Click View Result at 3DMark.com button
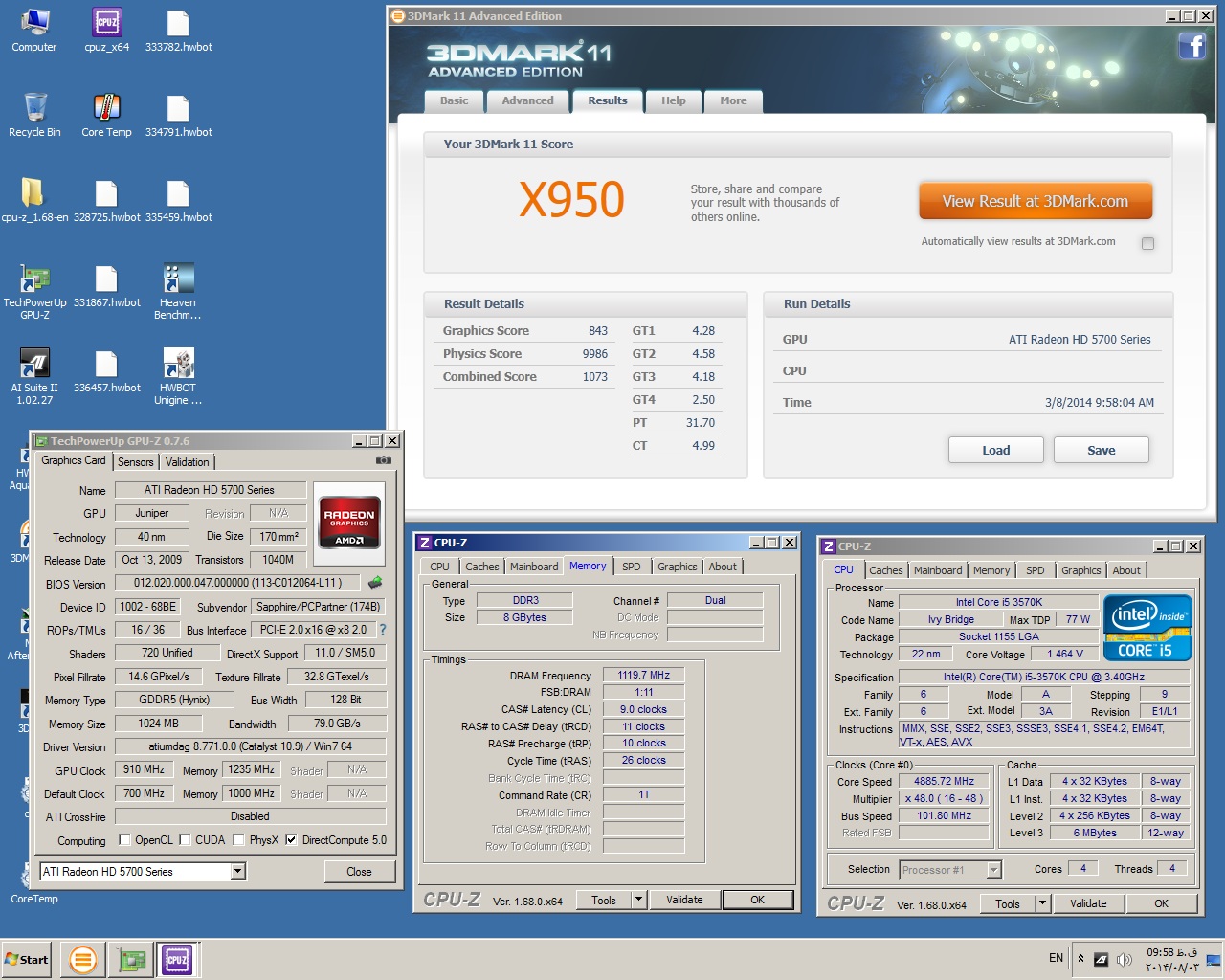The width and height of the screenshot is (1225, 980). [x=1036, y=202]
